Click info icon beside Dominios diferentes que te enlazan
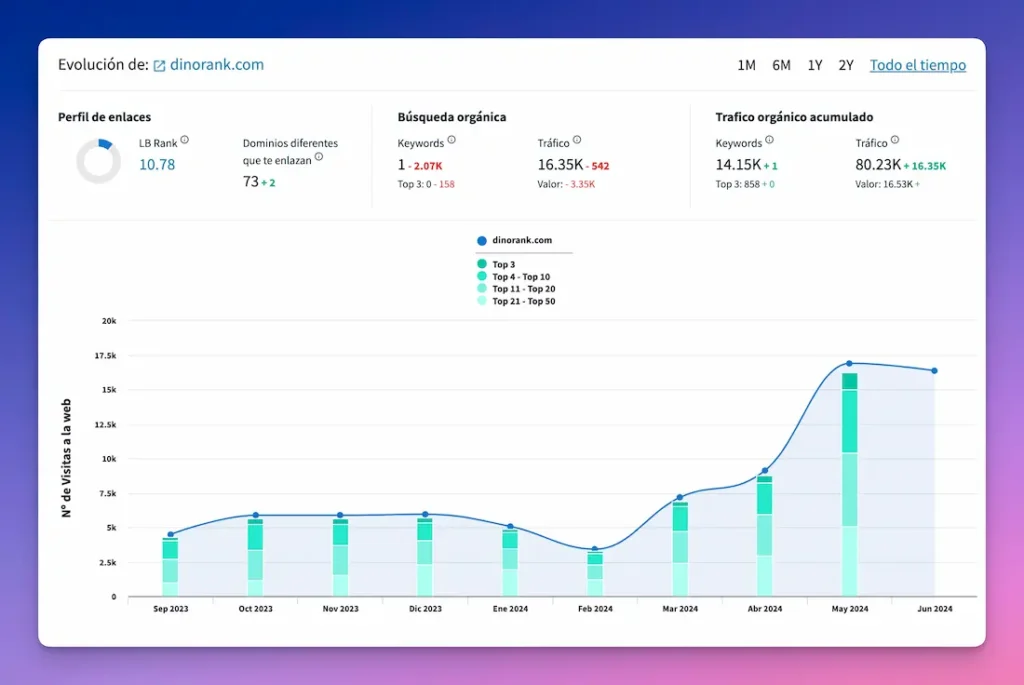 (x=319, y=157)
